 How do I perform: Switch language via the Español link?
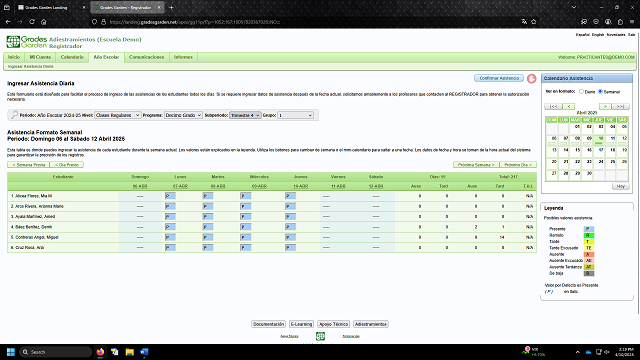point(582,35)
